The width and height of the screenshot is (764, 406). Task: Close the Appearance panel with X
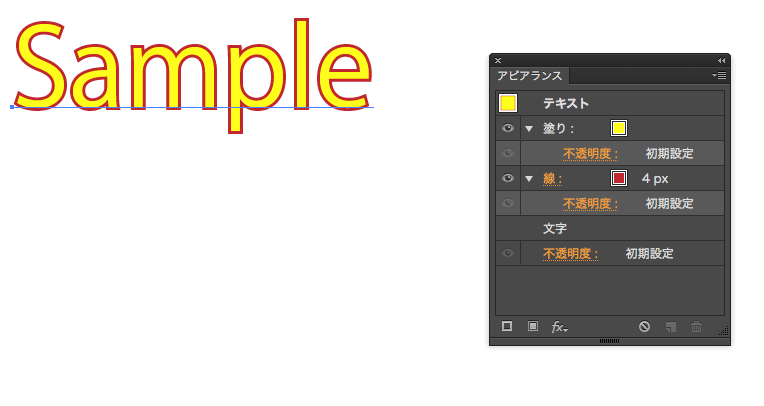tap(498, 60)
